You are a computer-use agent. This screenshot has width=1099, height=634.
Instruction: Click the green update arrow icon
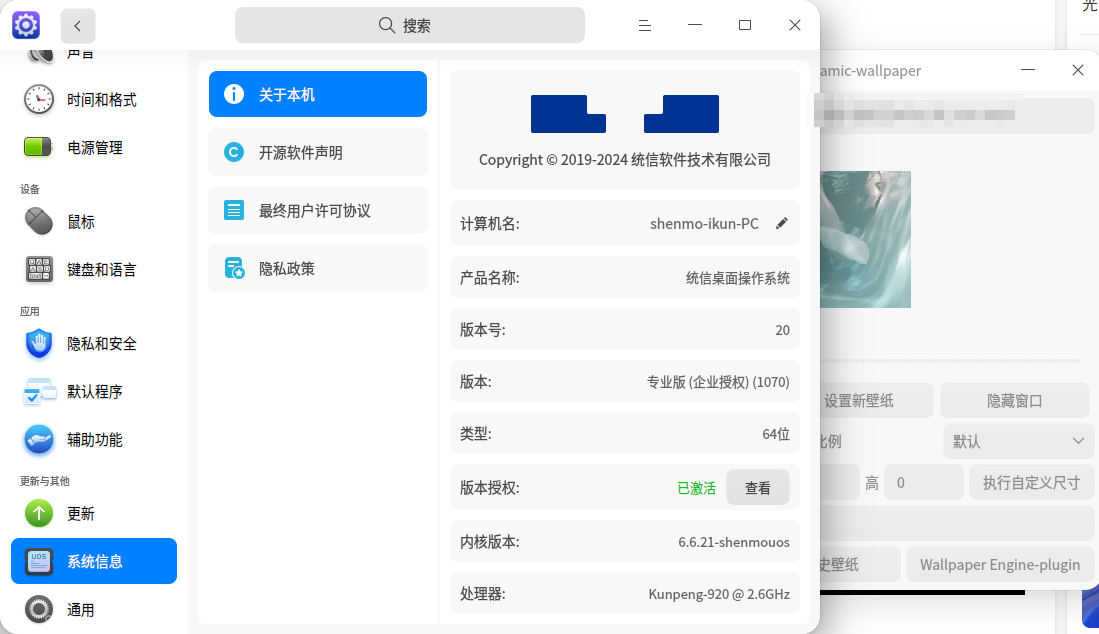pyautogui.click(x=39, y=514)
